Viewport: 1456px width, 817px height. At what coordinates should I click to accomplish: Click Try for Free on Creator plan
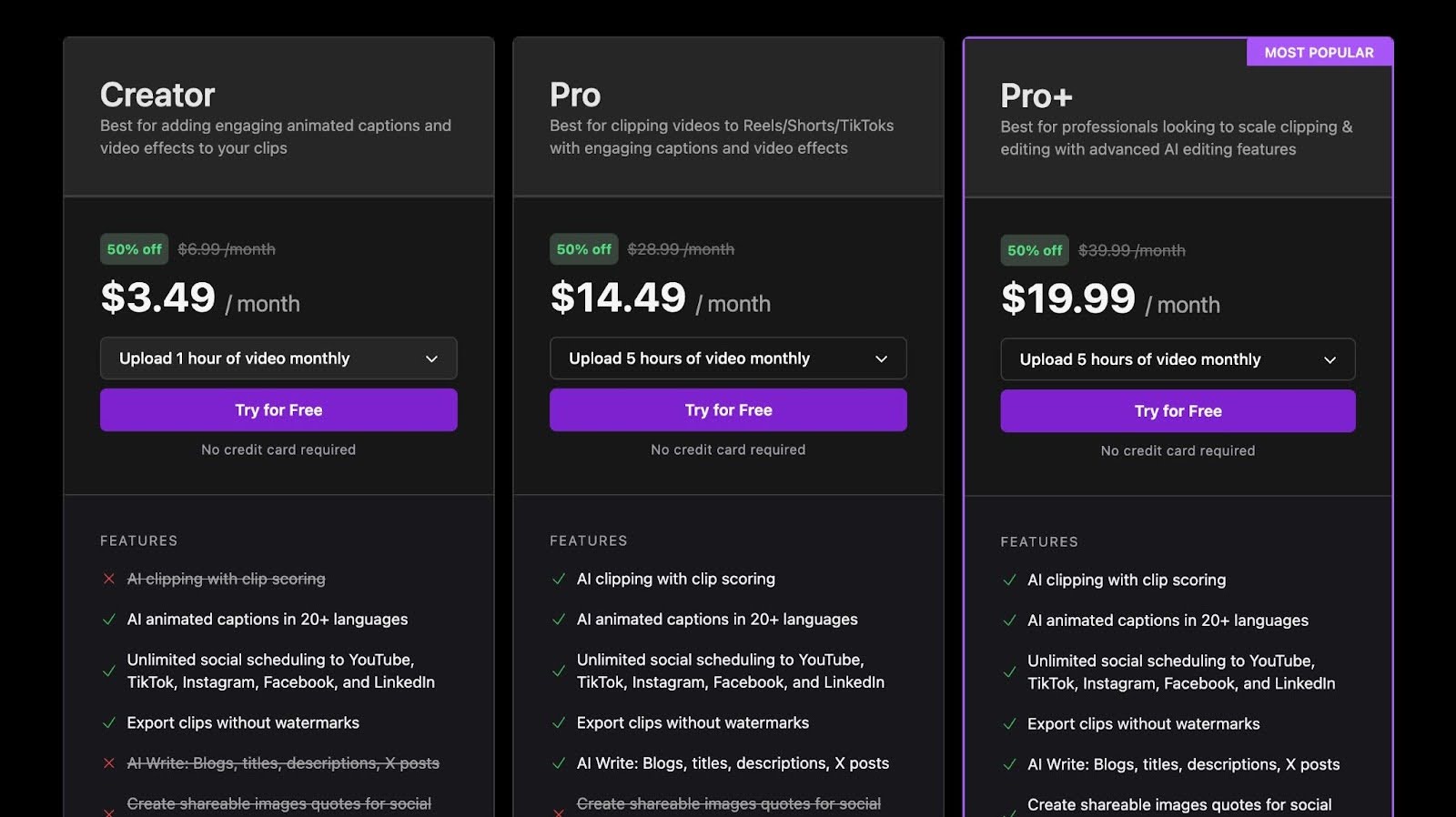(x=278, y=410)
